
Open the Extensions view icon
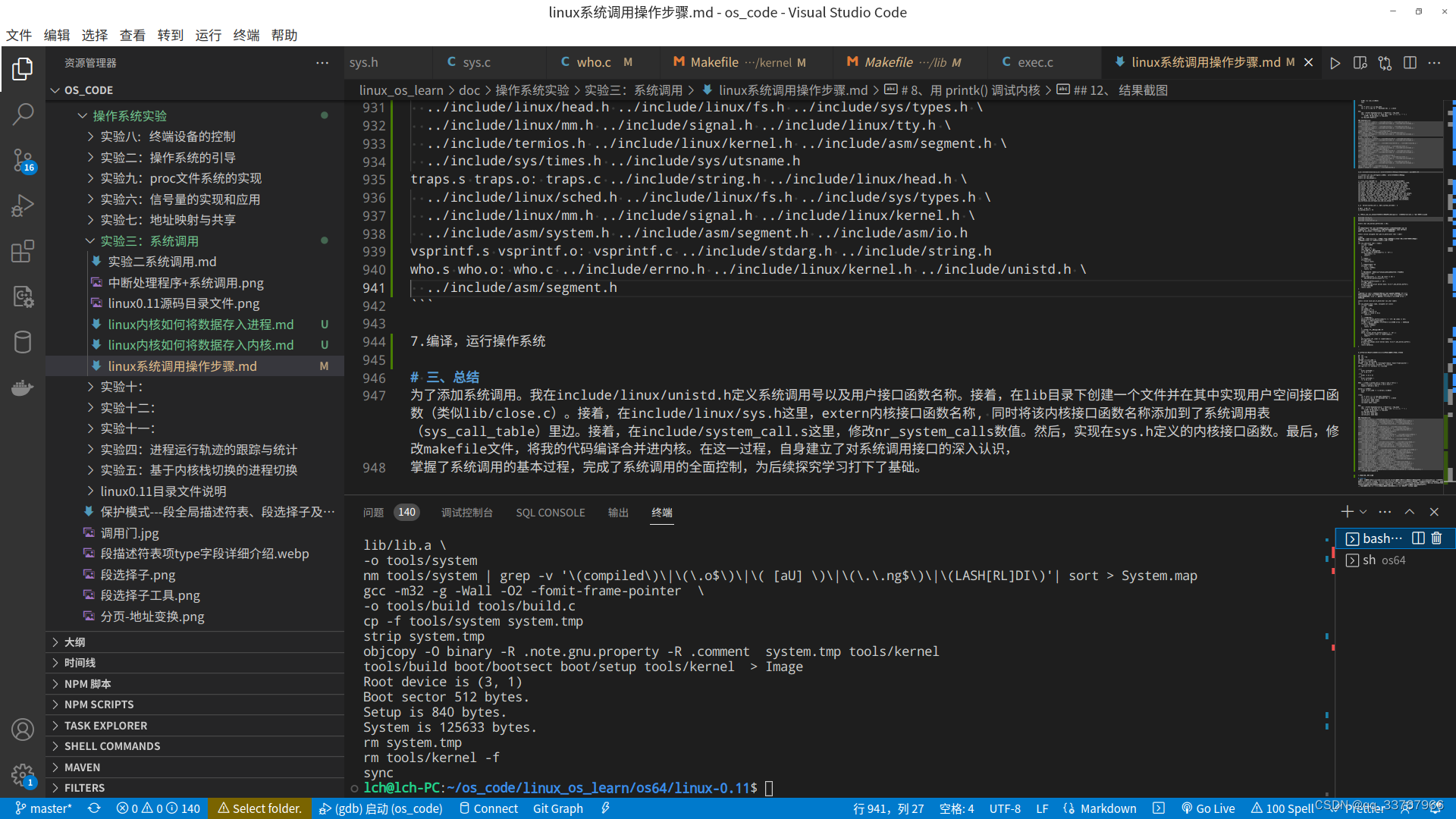pyautogui.click(x=23, y=251)
